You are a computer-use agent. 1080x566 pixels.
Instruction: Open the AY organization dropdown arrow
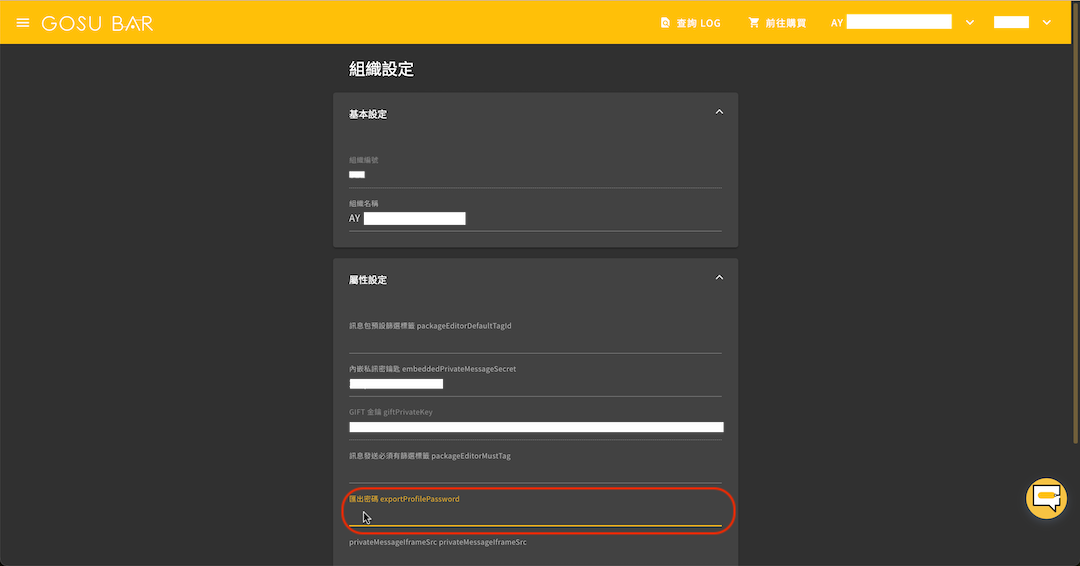(970, 23)
